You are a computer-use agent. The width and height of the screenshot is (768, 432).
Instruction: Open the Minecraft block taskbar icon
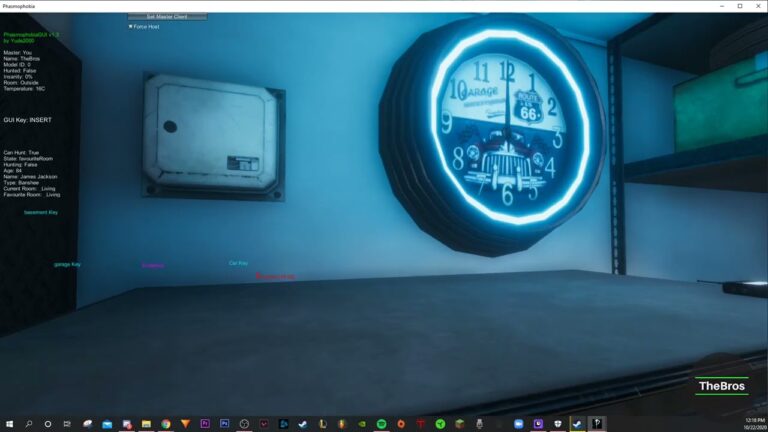pos(459,424)
